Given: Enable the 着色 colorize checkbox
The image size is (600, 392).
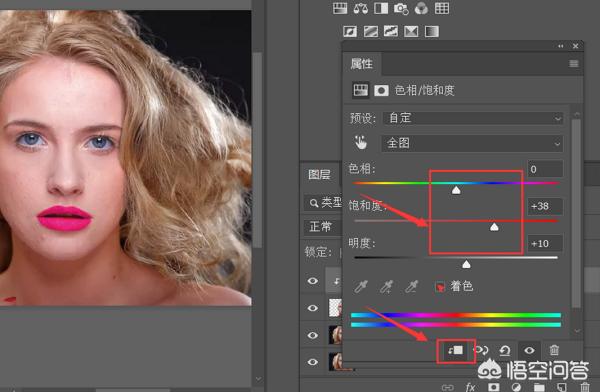Looking at the screenshot, I should pos(440,286).
